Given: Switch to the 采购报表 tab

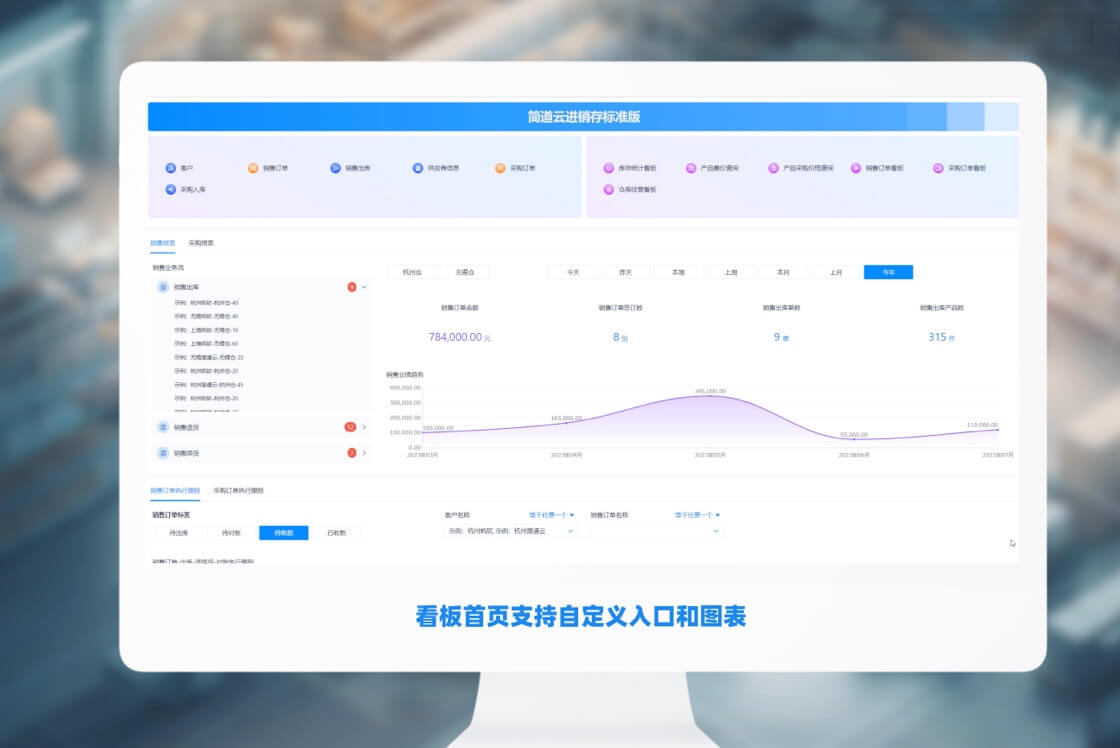Looking at the screenshot, I should pos(201,243).
